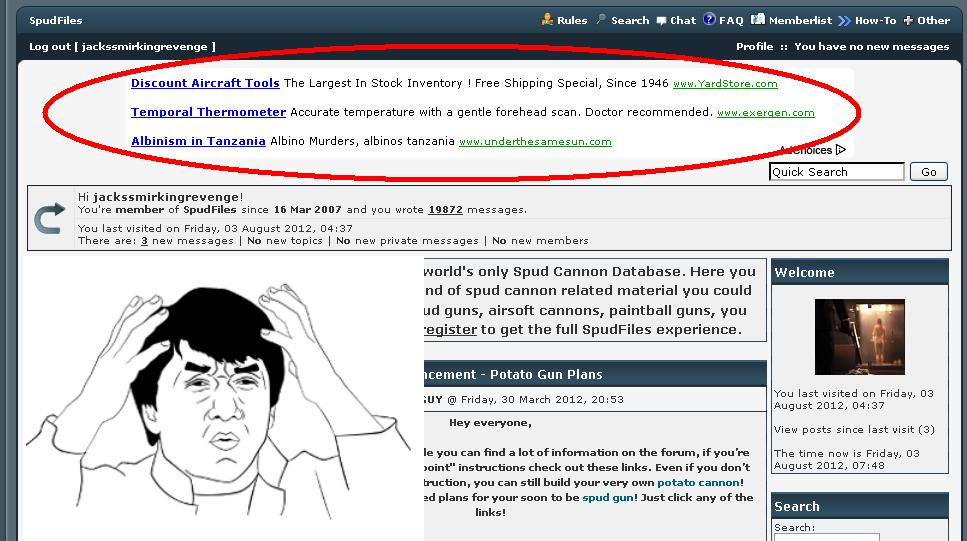Open the Profile menu item

(754, 46)
